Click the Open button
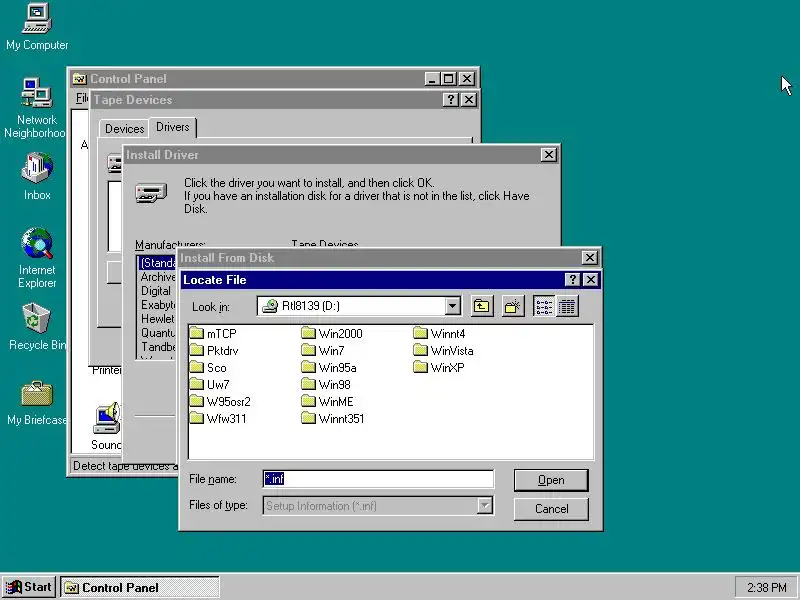This screenshot has height=600, width=800. coord(551,480)
